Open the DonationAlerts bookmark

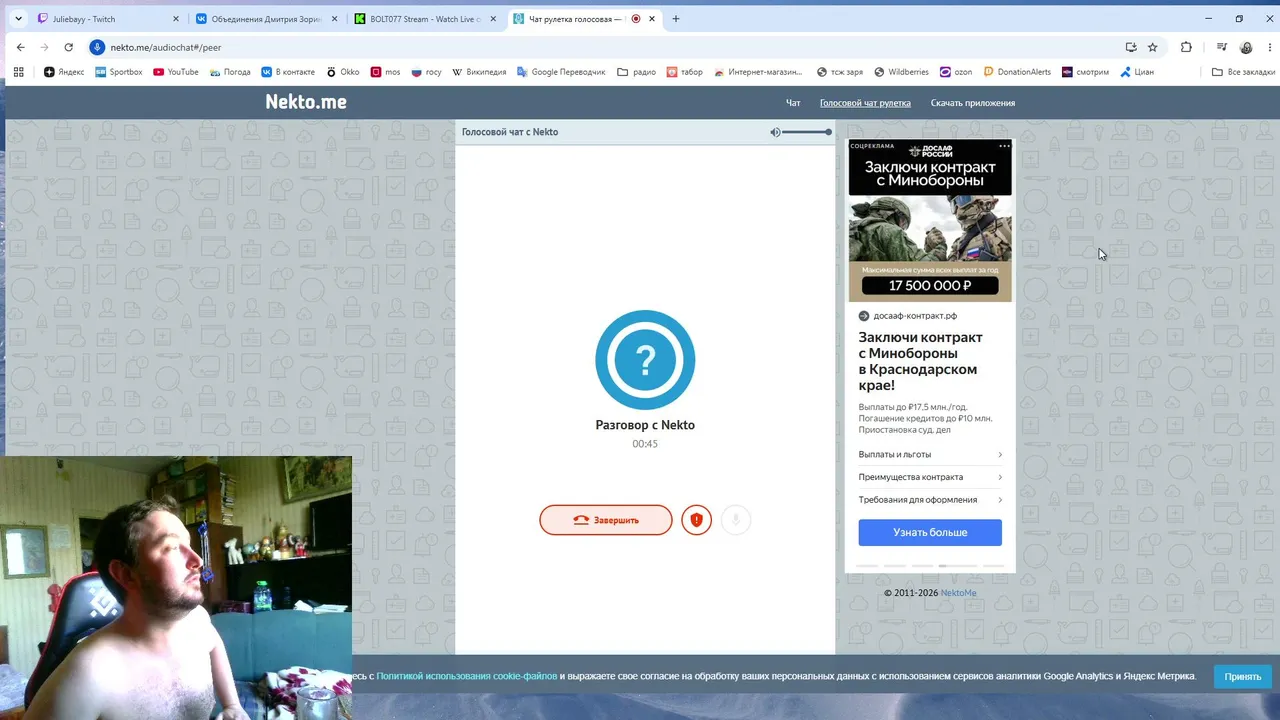coord(1017,72)
